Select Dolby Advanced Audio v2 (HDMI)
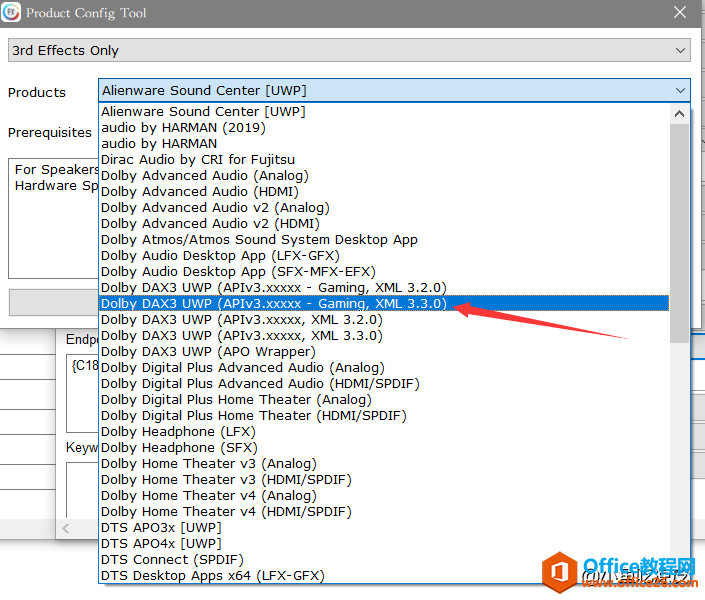705x600 pixels. click(x=384, y=224)
